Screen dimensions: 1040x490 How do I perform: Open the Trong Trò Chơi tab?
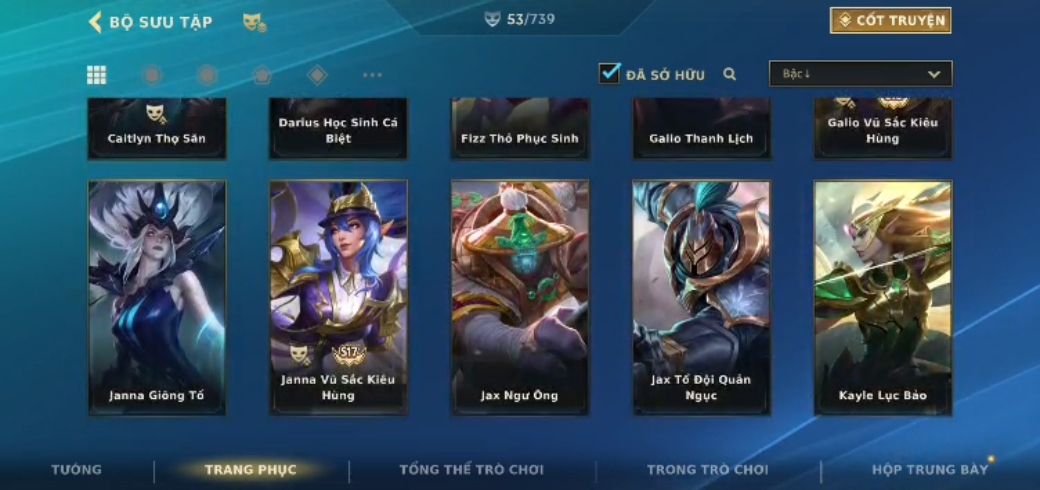click(708, 470)
